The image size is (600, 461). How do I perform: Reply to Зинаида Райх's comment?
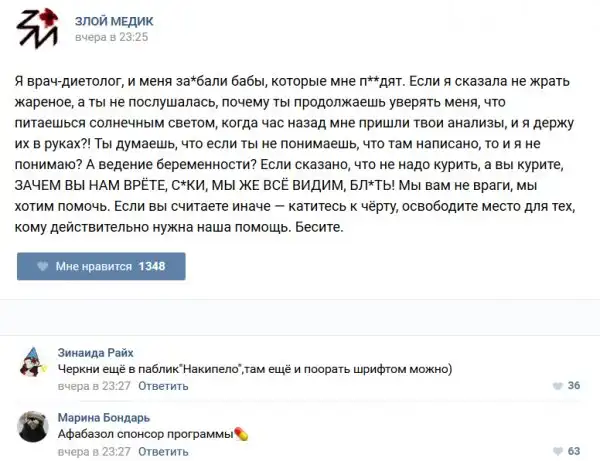[163, 385]
